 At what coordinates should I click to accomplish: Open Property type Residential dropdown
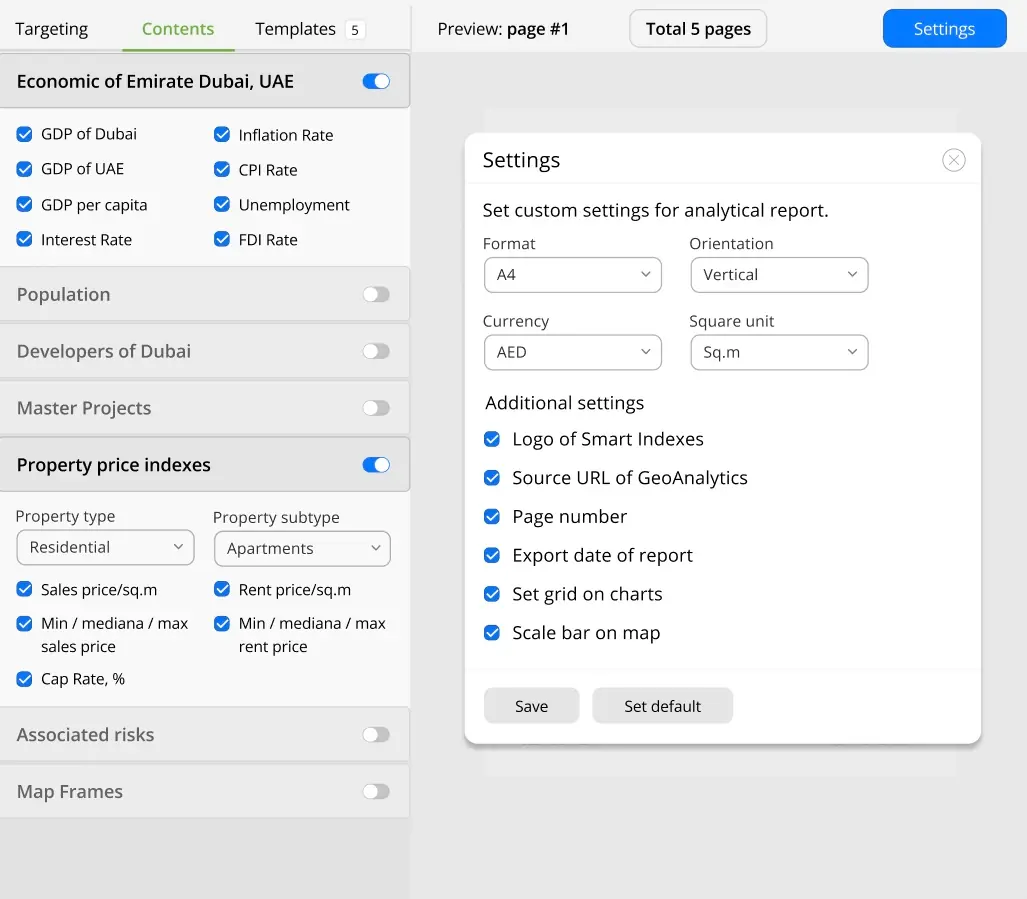tap(105, 547)
